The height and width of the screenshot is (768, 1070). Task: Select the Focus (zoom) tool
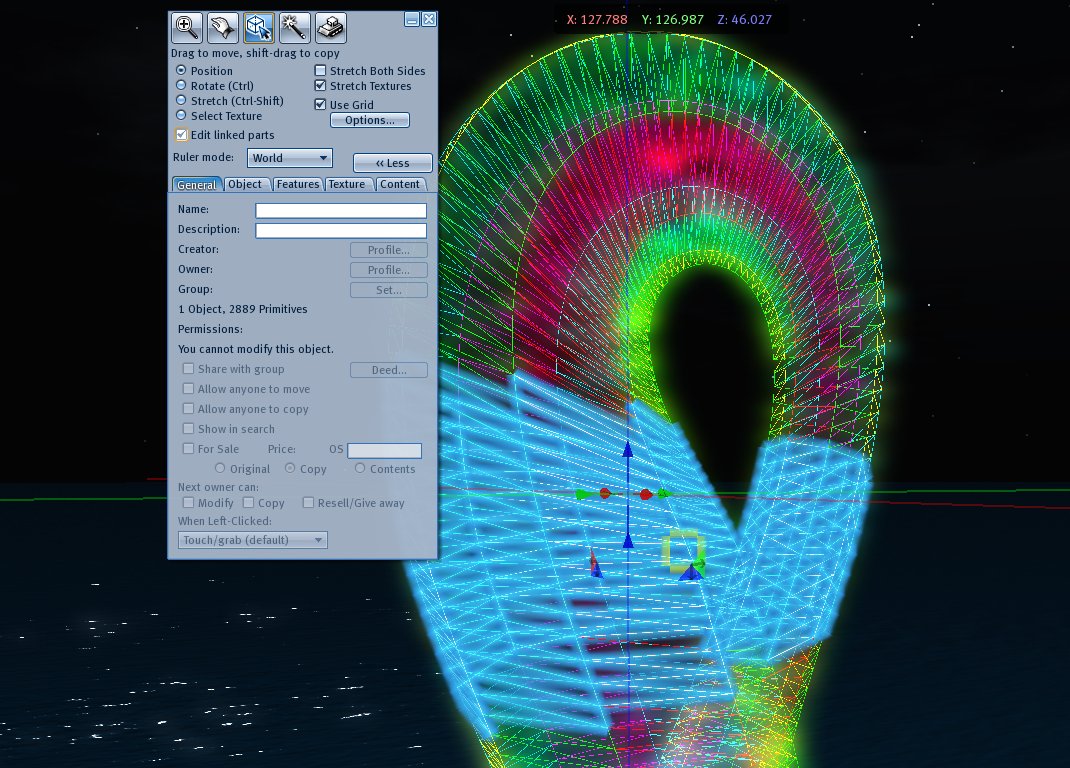[x=185, y=27]
